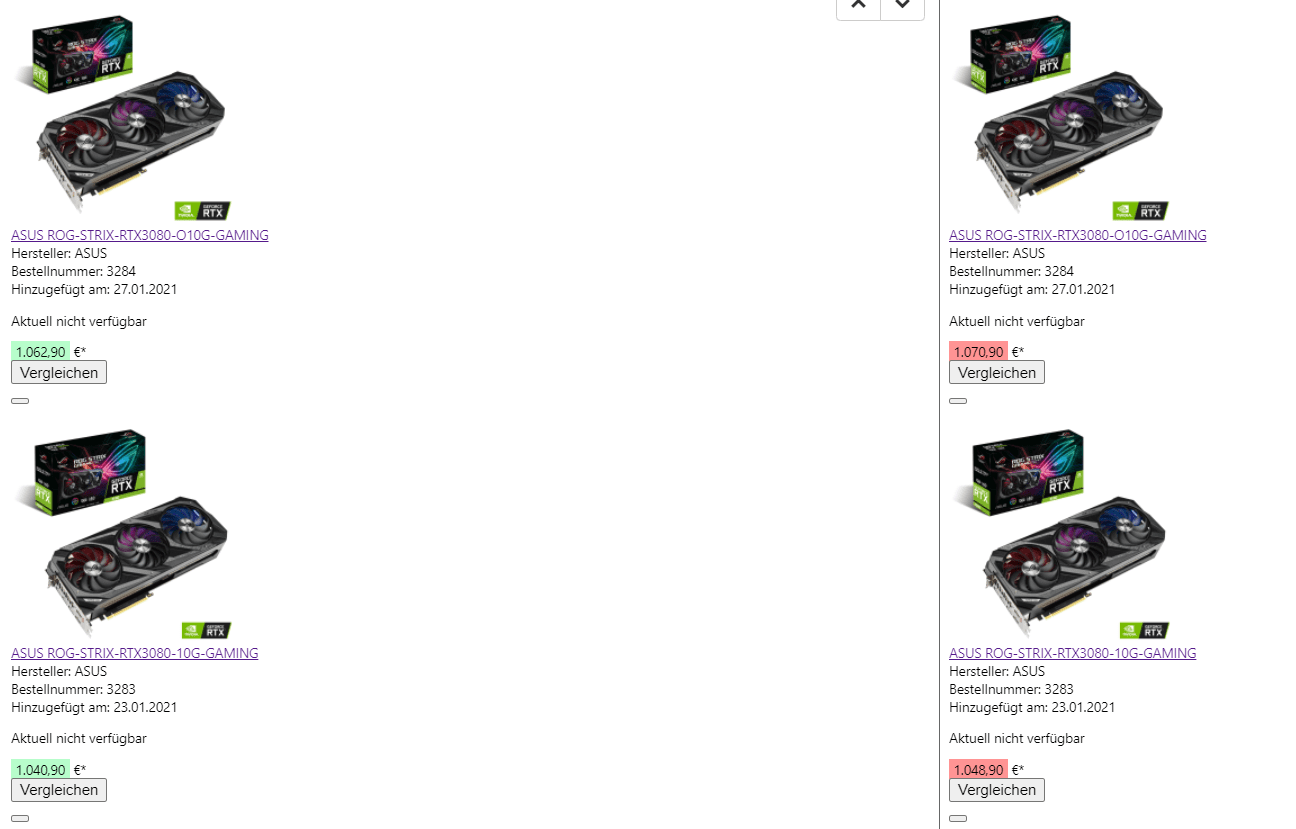Image resolution: width=1296 pixels, height=829 pixels.
Task: Click Bestellnummer: 3284 in the 1.062,90 listing
Action: tap(74, 271)
